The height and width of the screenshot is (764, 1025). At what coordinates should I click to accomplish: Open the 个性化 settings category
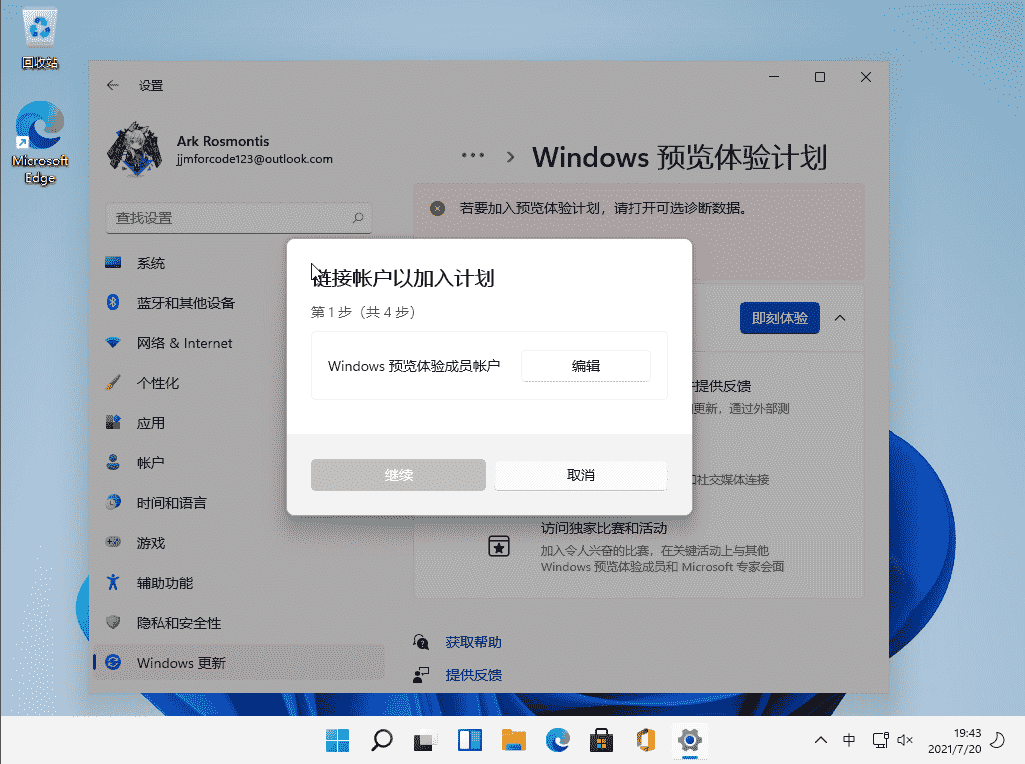click(x=239, y=383)
